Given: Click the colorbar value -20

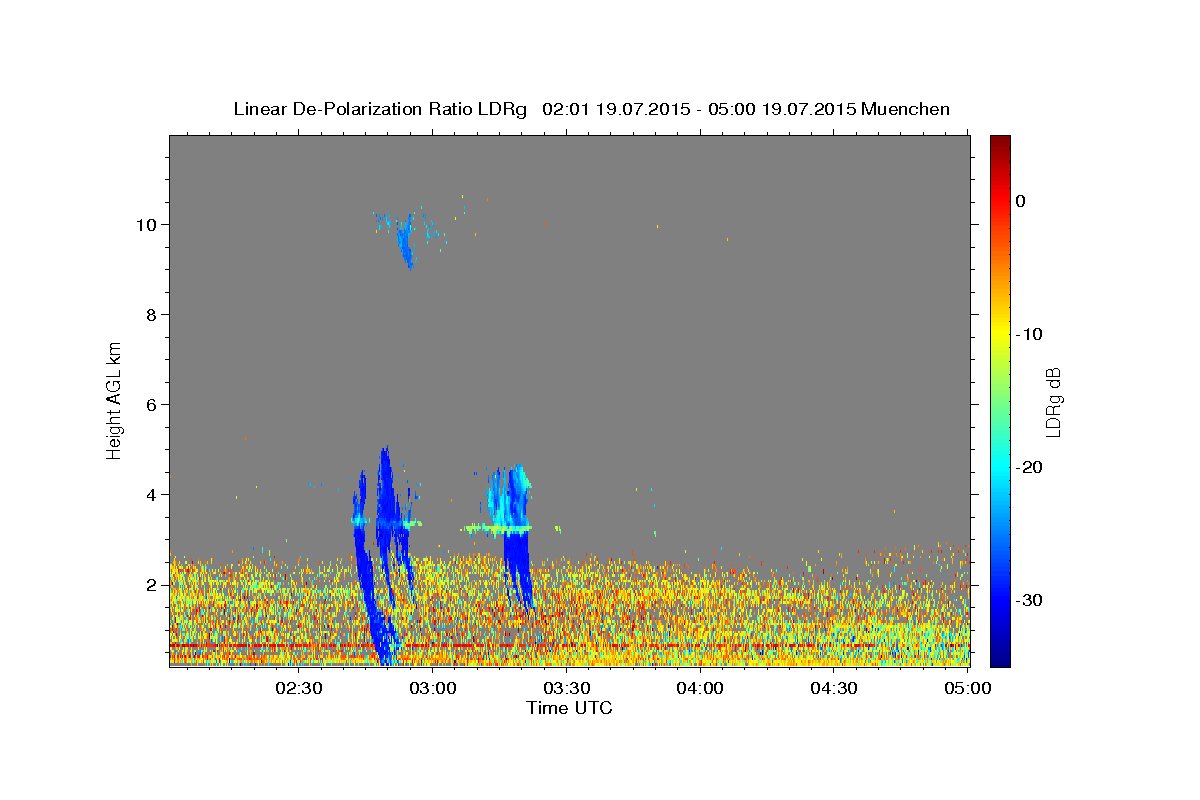Looking at the screenshot, I should (x=1030, y=467).
